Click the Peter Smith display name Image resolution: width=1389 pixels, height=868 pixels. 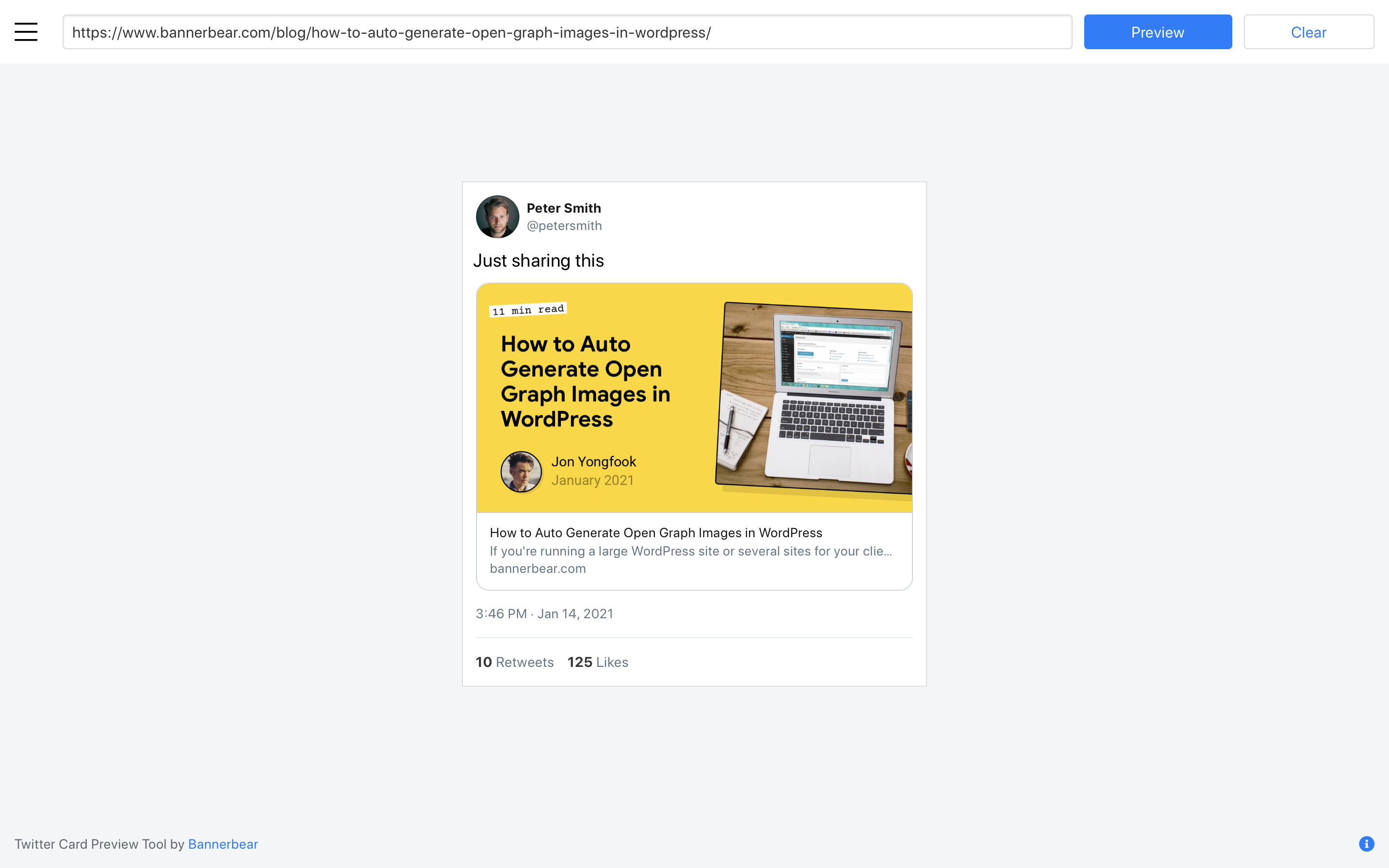point(564,208)
